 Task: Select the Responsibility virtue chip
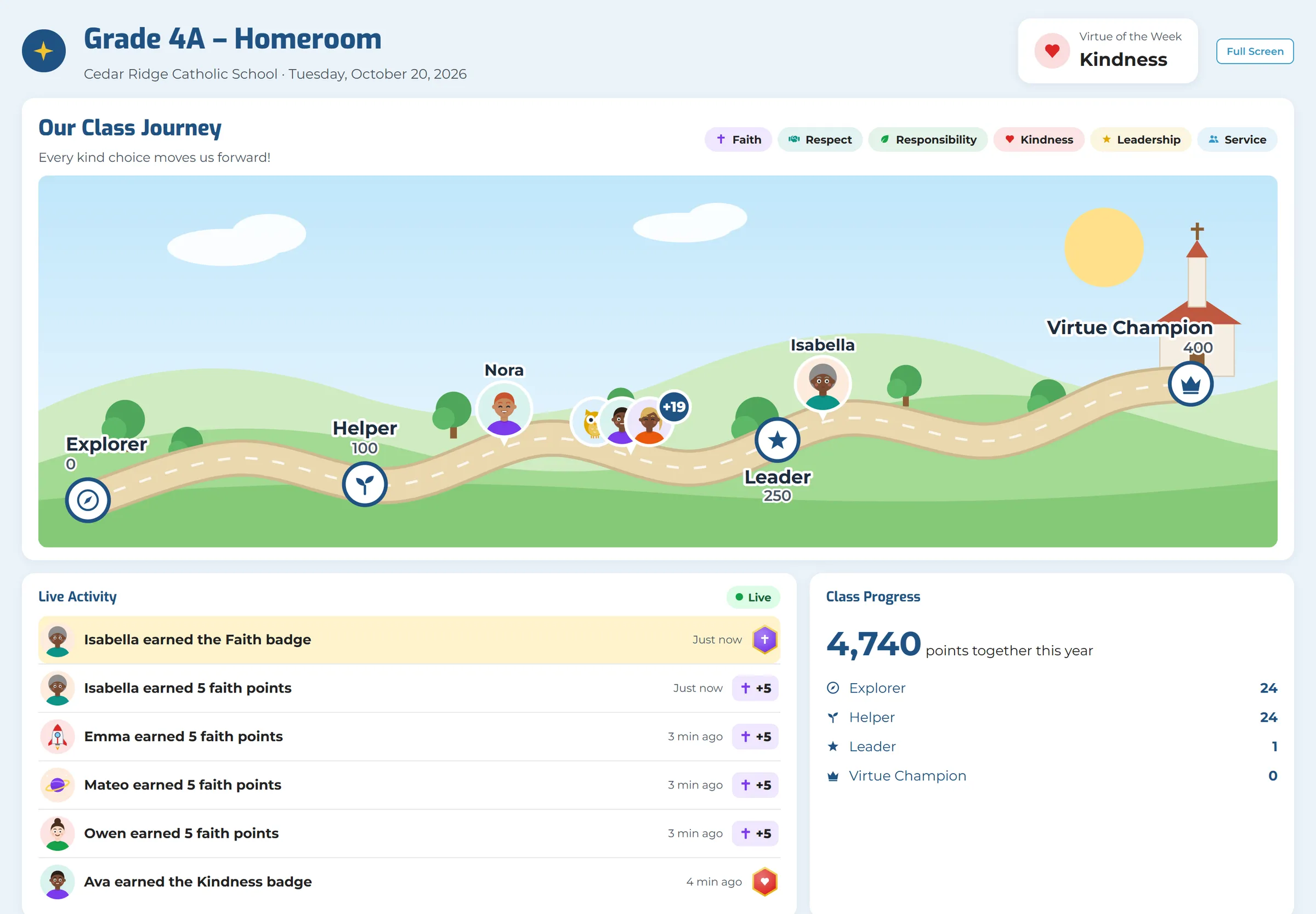tap(927, 140)
